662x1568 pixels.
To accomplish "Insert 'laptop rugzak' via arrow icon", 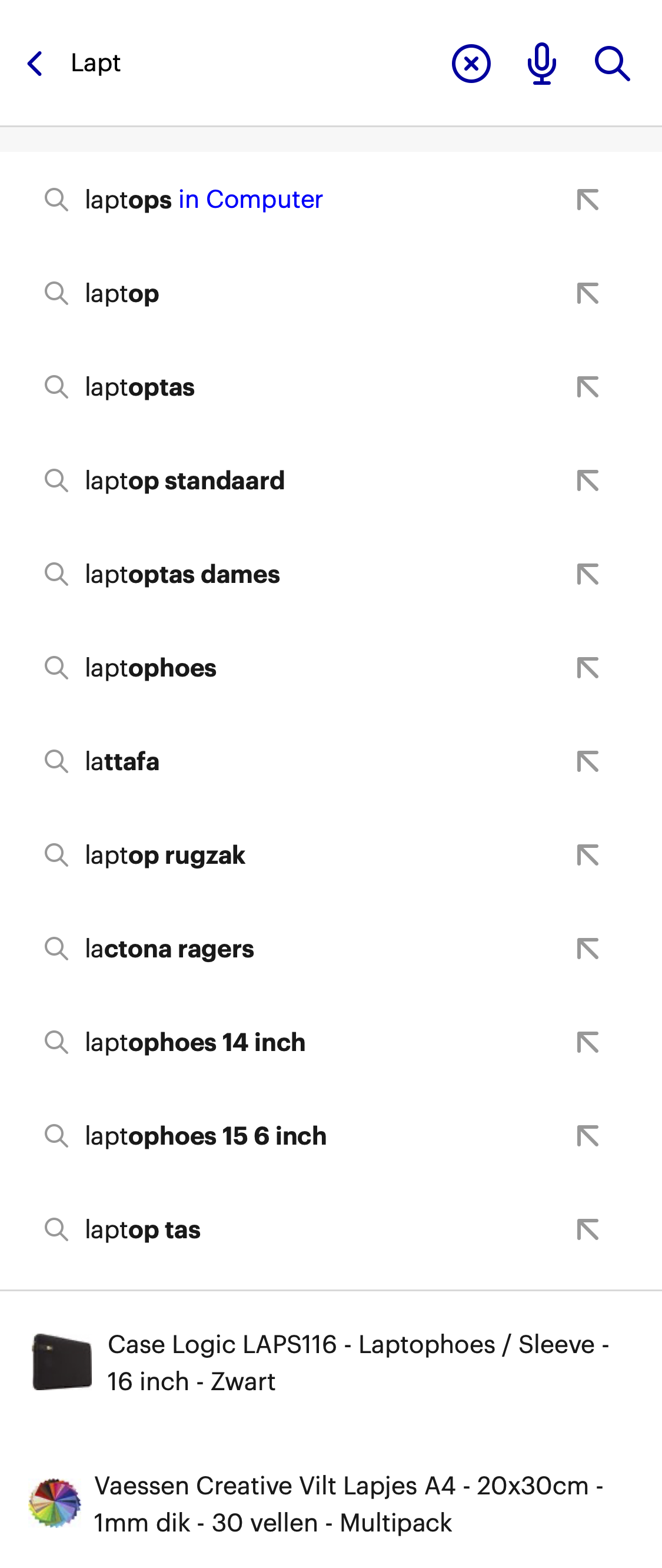I will click(x=588, y=855).
